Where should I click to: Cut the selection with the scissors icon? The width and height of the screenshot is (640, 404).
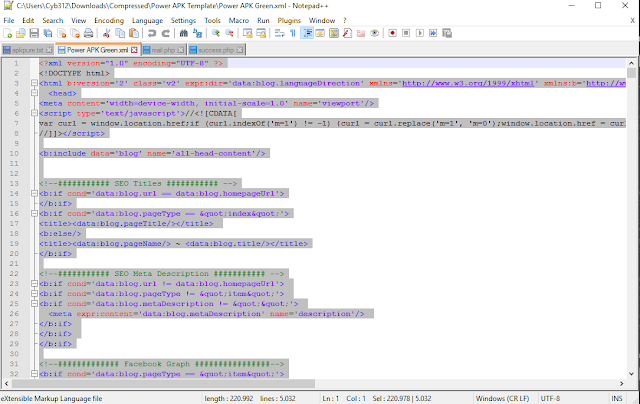point(107,33)
